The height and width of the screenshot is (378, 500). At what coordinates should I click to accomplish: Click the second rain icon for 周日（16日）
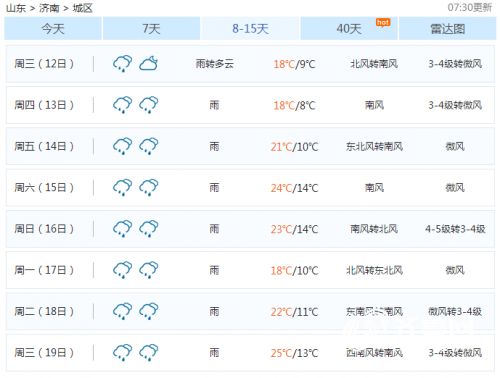pyautogui.click(x=149, y=229)
